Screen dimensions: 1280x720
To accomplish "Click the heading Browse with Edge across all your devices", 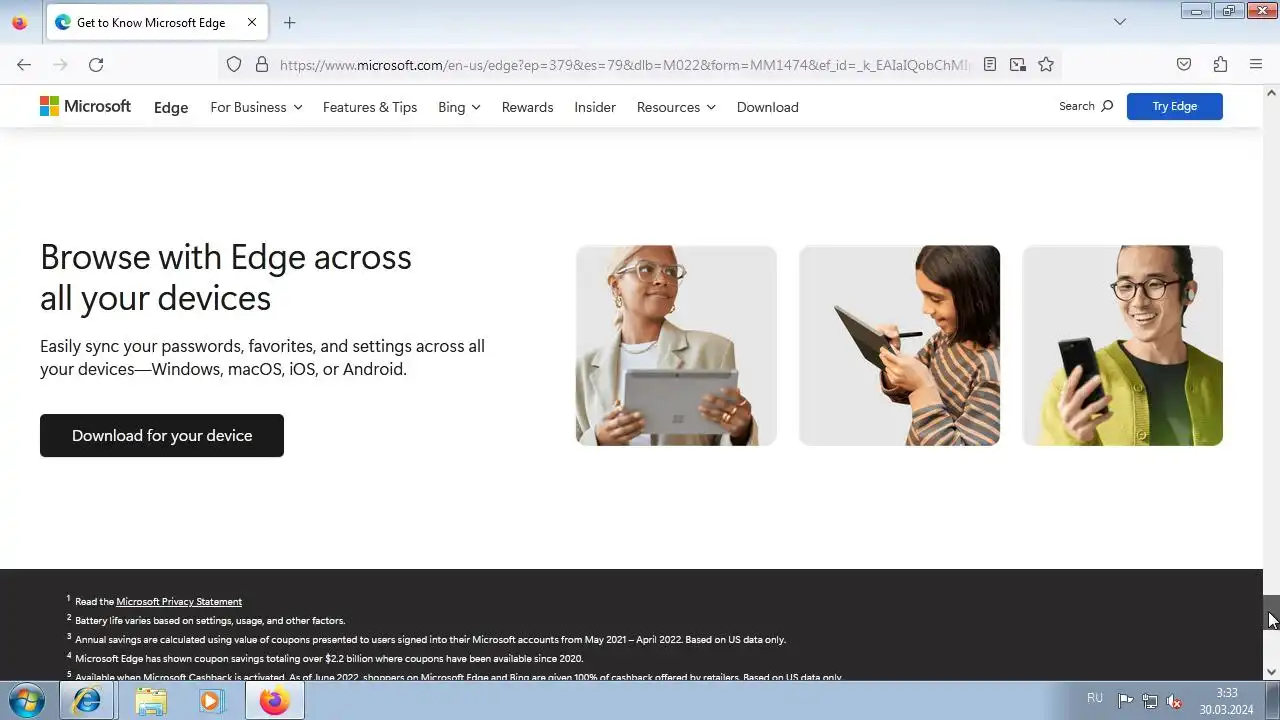I will tap(226, 277).
